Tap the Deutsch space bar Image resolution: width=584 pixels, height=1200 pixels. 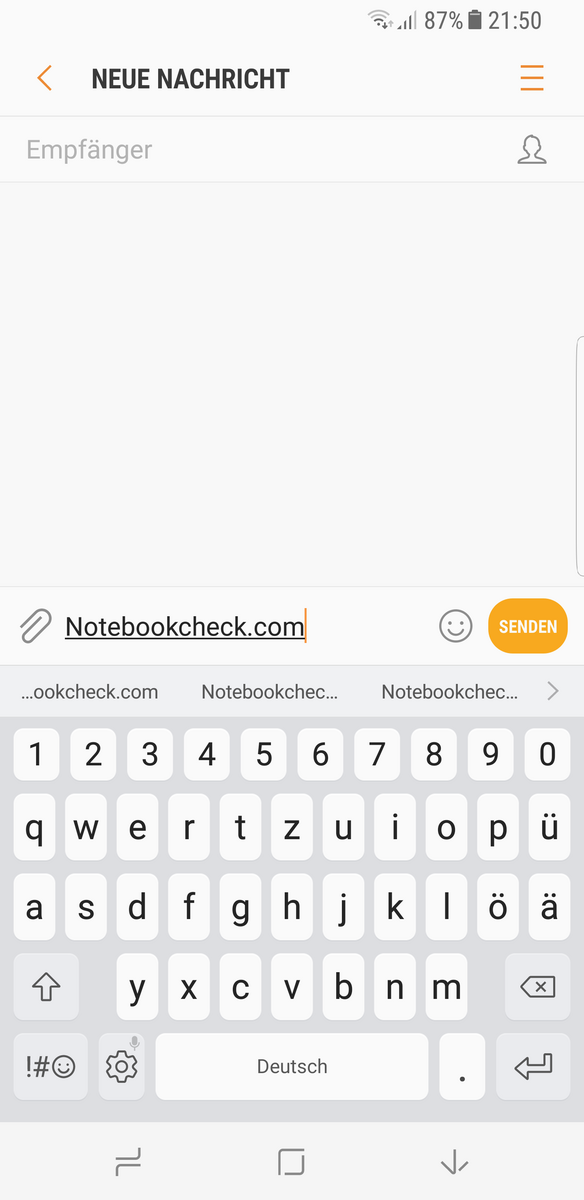coord(292,1066)
